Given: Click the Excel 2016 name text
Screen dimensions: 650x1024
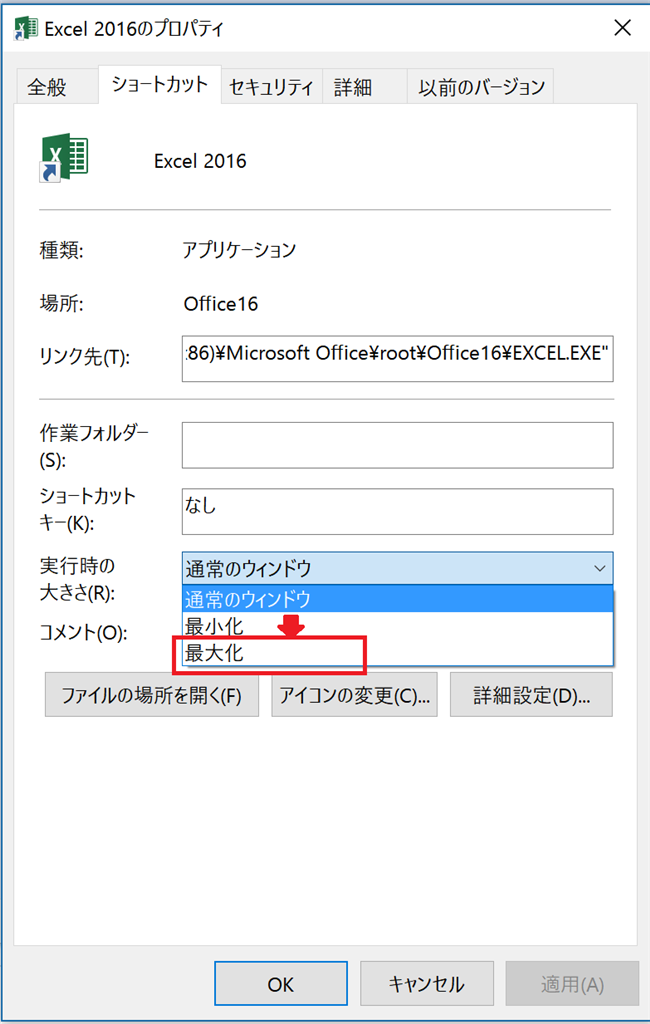Looking at the screenshot, I should pos(200,161).
